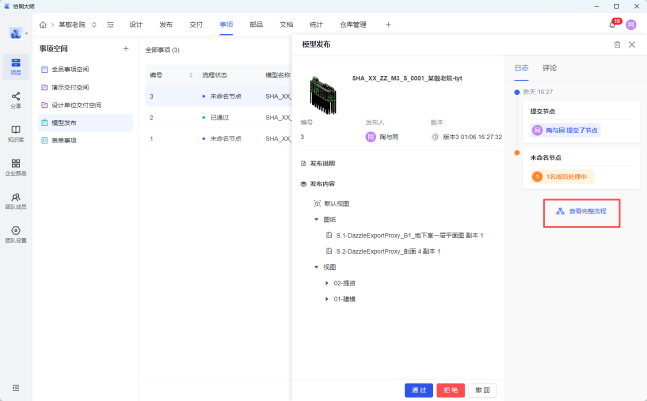Open 团队设置 team settings in sidebar
The width and height of the screenshot is (647, 401).
pos(16,234)
